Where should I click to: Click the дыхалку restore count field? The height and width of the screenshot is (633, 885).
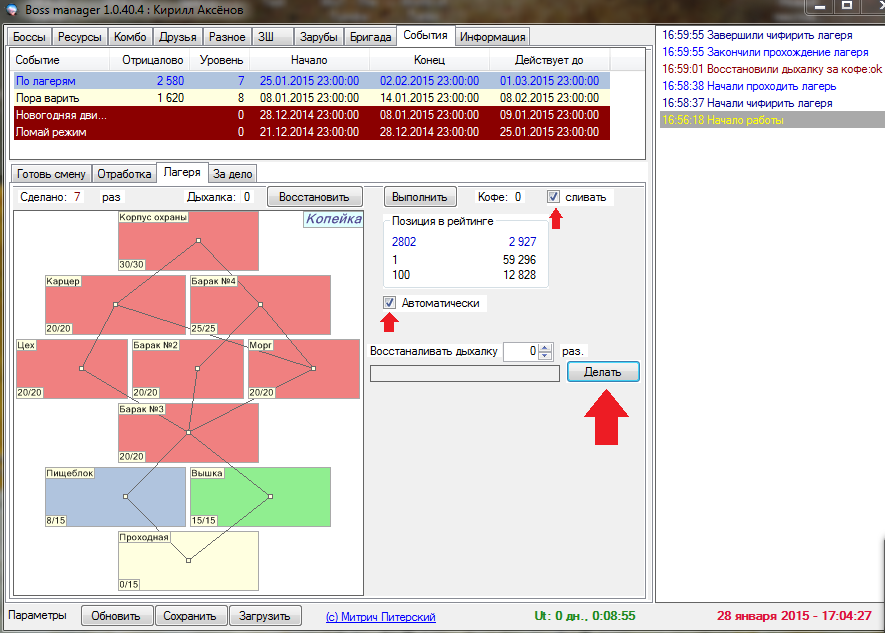pos(520,352)
